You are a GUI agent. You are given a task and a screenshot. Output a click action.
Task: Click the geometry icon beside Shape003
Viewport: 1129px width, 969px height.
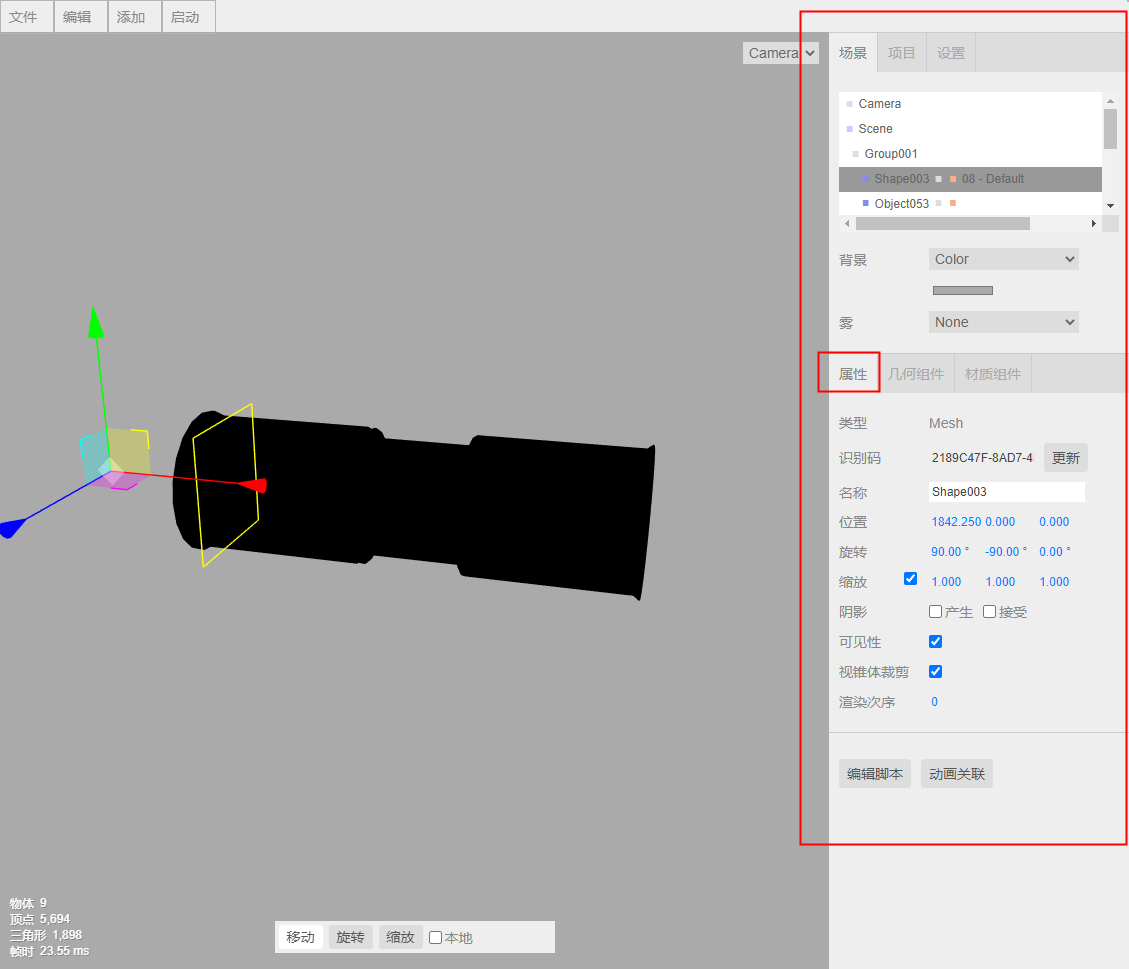coord(938,179)
